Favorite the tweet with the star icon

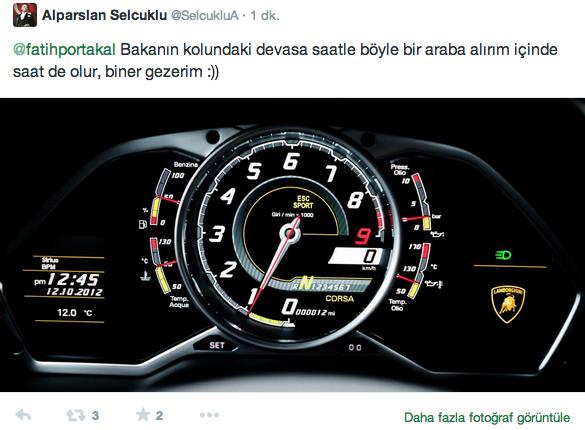tap(143, 415)
